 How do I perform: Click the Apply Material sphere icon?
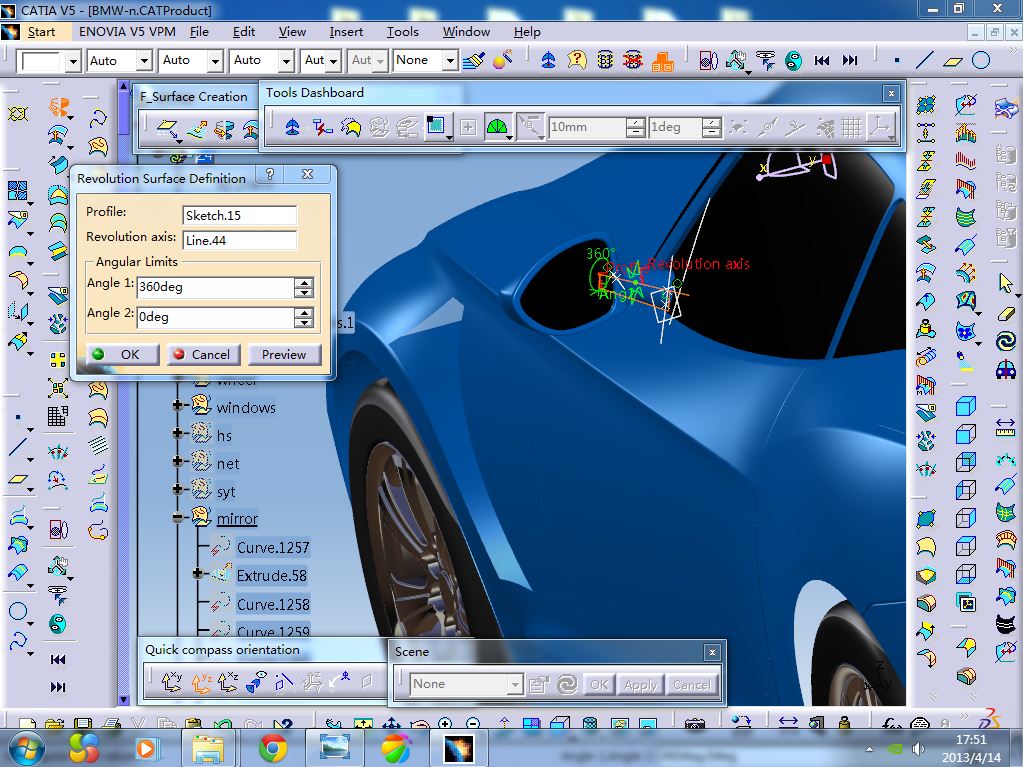(503, 60)
